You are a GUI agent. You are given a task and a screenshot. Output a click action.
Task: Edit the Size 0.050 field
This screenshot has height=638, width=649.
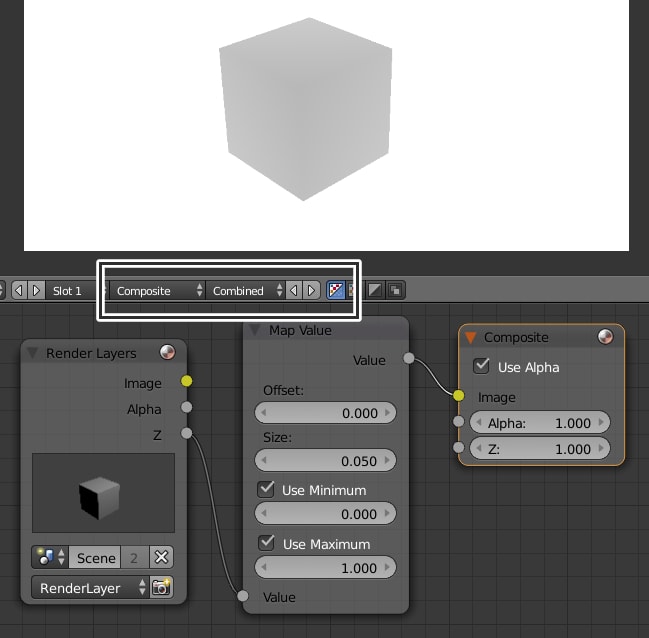click(x=325, y=460)
